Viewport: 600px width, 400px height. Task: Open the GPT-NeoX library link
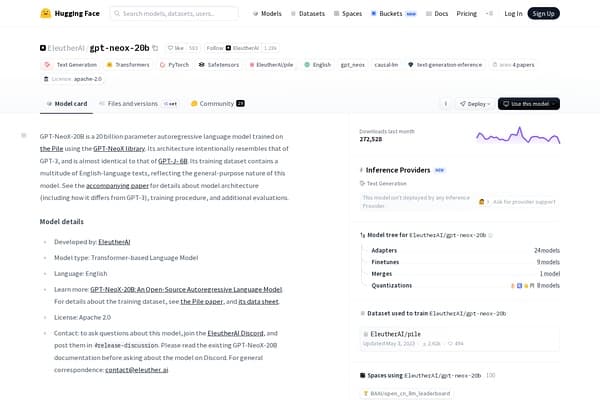(119, 149)
